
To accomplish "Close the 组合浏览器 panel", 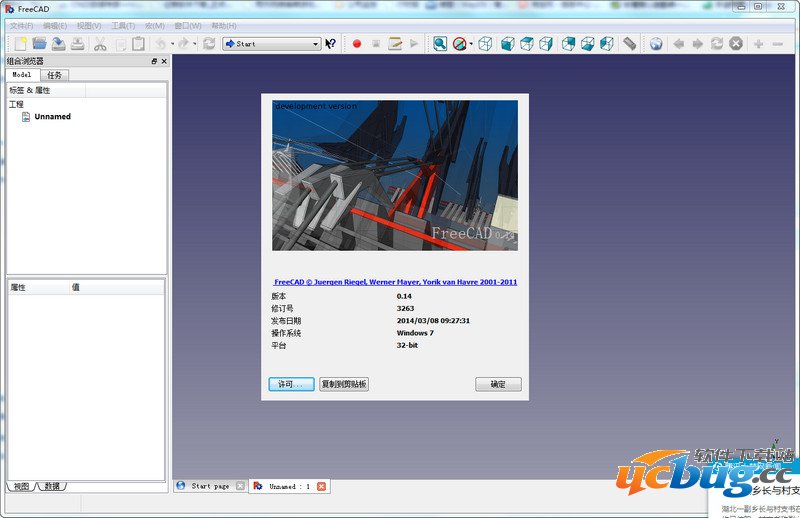I will [x=164, y=61].
